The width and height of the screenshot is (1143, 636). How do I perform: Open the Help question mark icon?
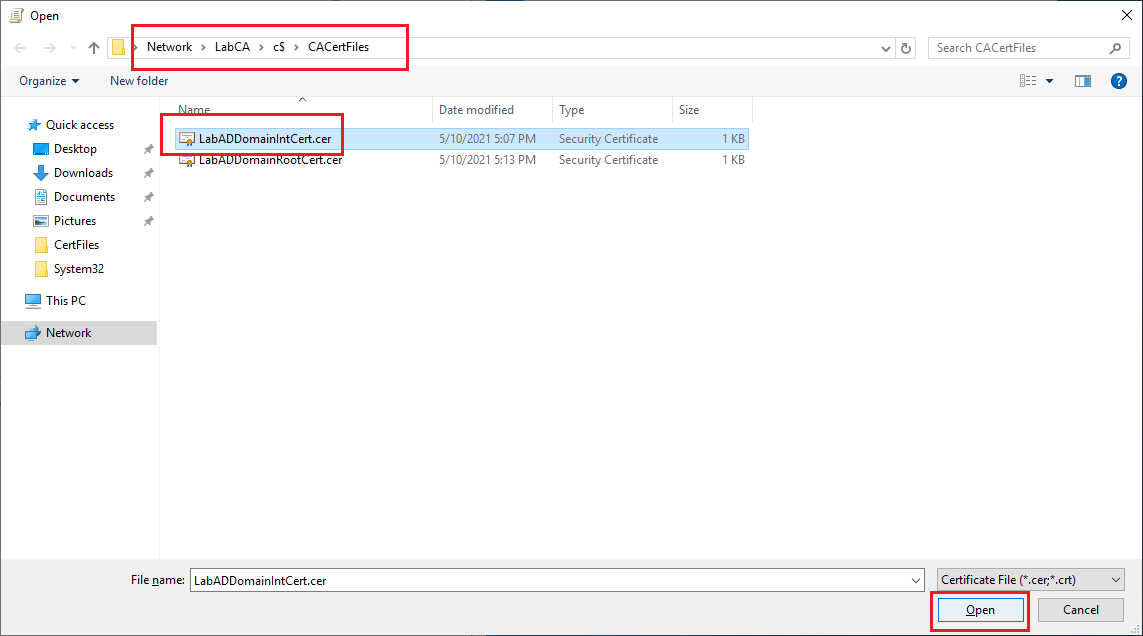pos(1119,81)
